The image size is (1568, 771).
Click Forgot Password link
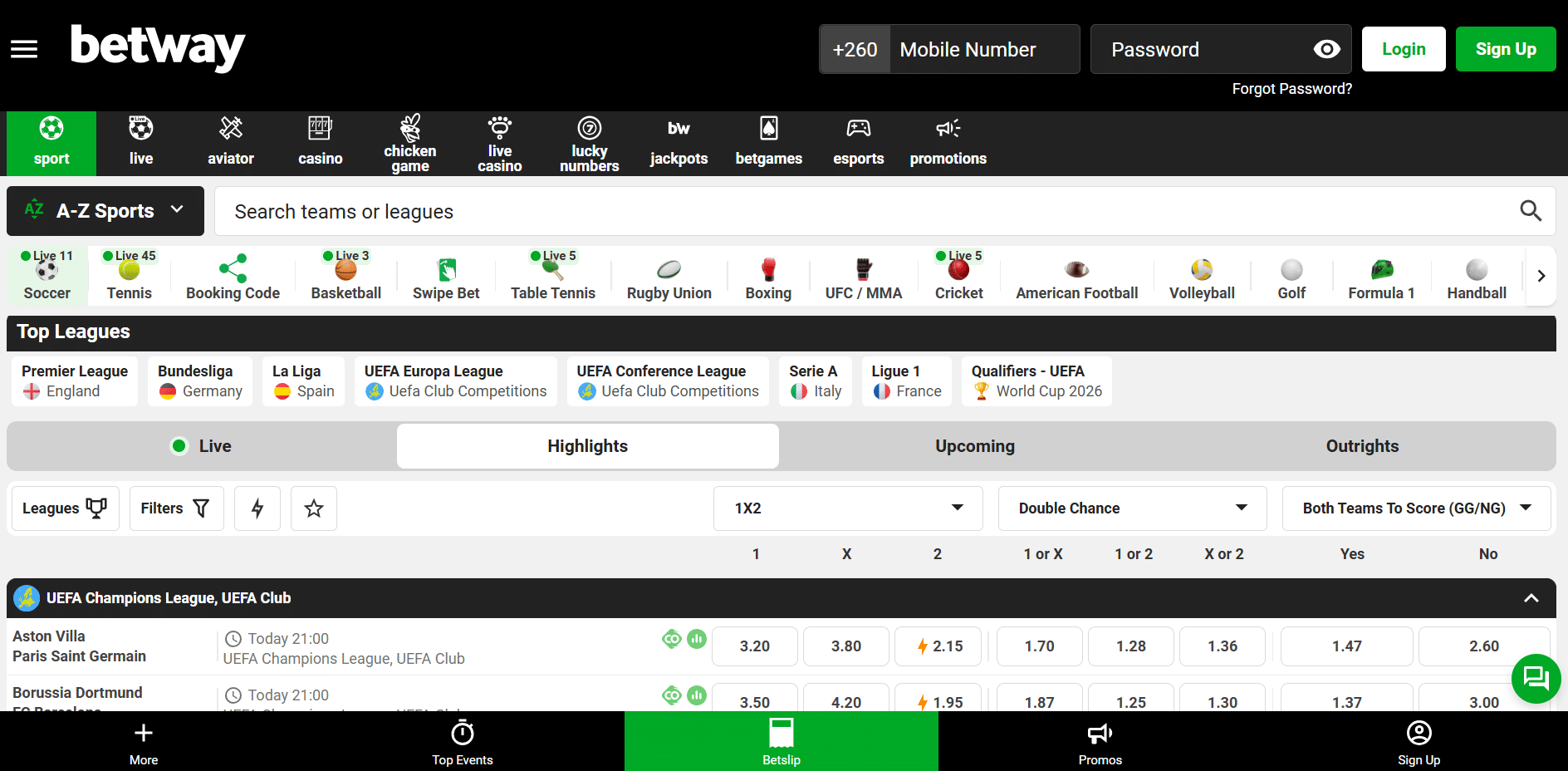click(1291, 89)
